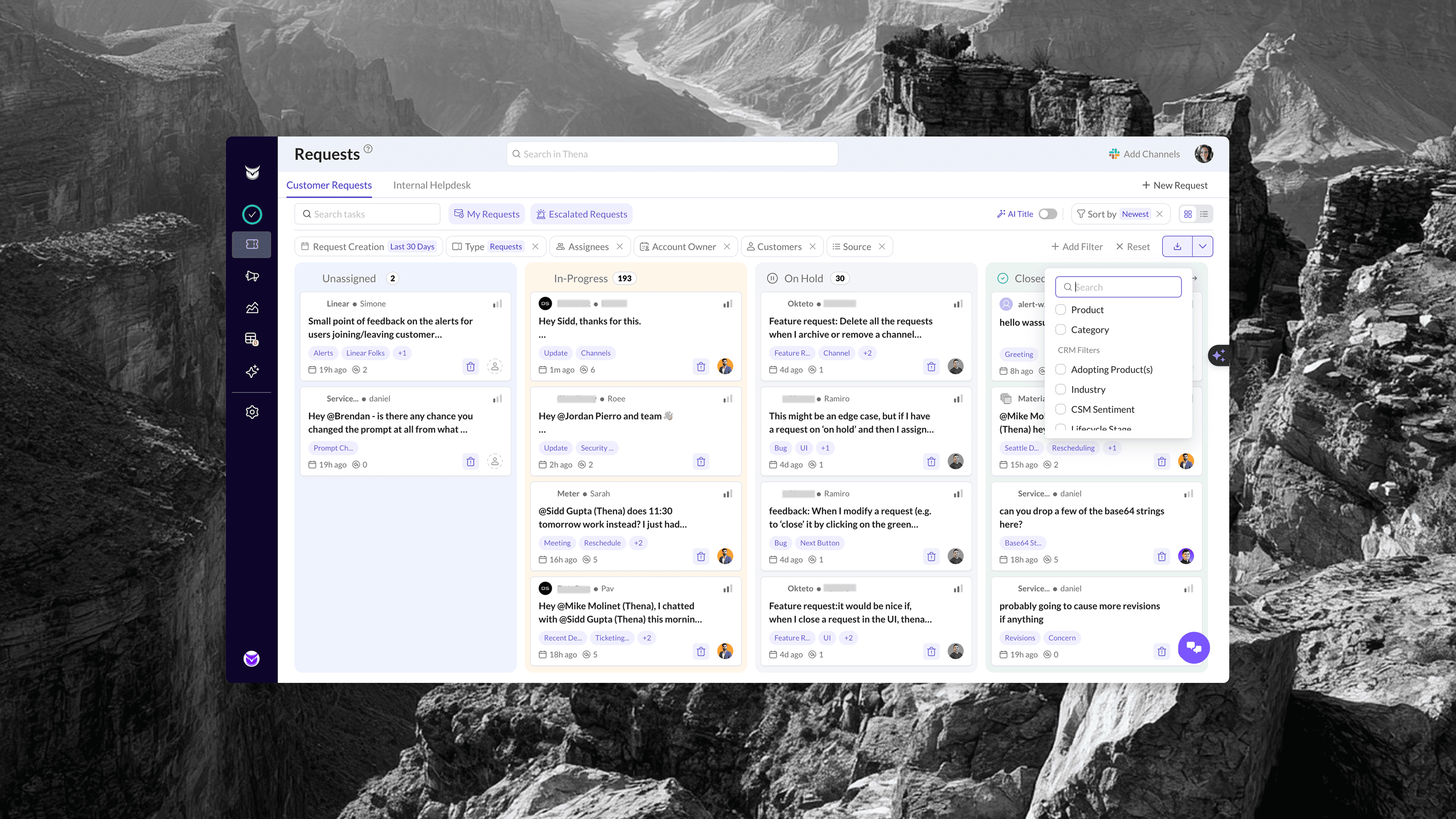Check the CSM Sentiment checkbox
1456x819 pixels.
tap(1061, 409)
